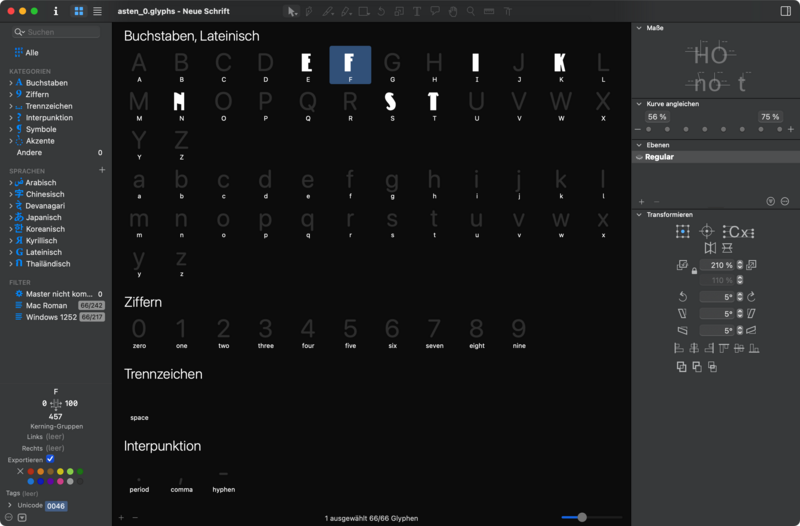Click the flip horizontal transform icon
This screenshot has width=800, height=526.
(711, 247)
